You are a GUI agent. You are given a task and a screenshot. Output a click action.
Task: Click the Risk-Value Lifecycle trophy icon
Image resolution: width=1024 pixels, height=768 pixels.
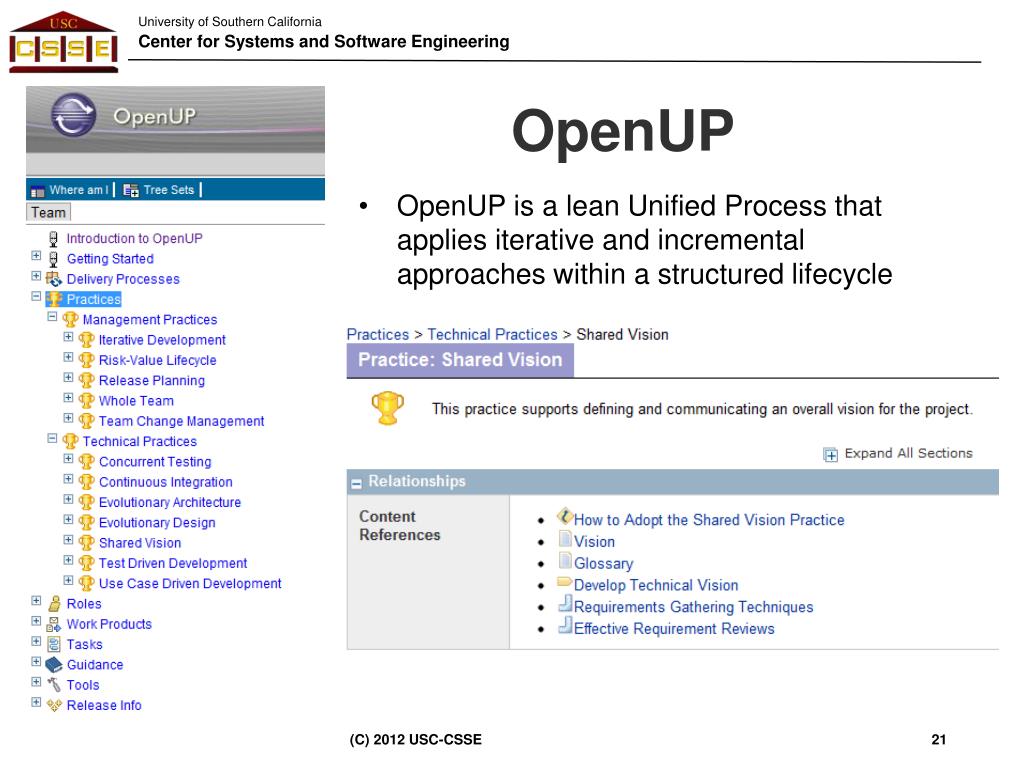[x=86, y=360]
